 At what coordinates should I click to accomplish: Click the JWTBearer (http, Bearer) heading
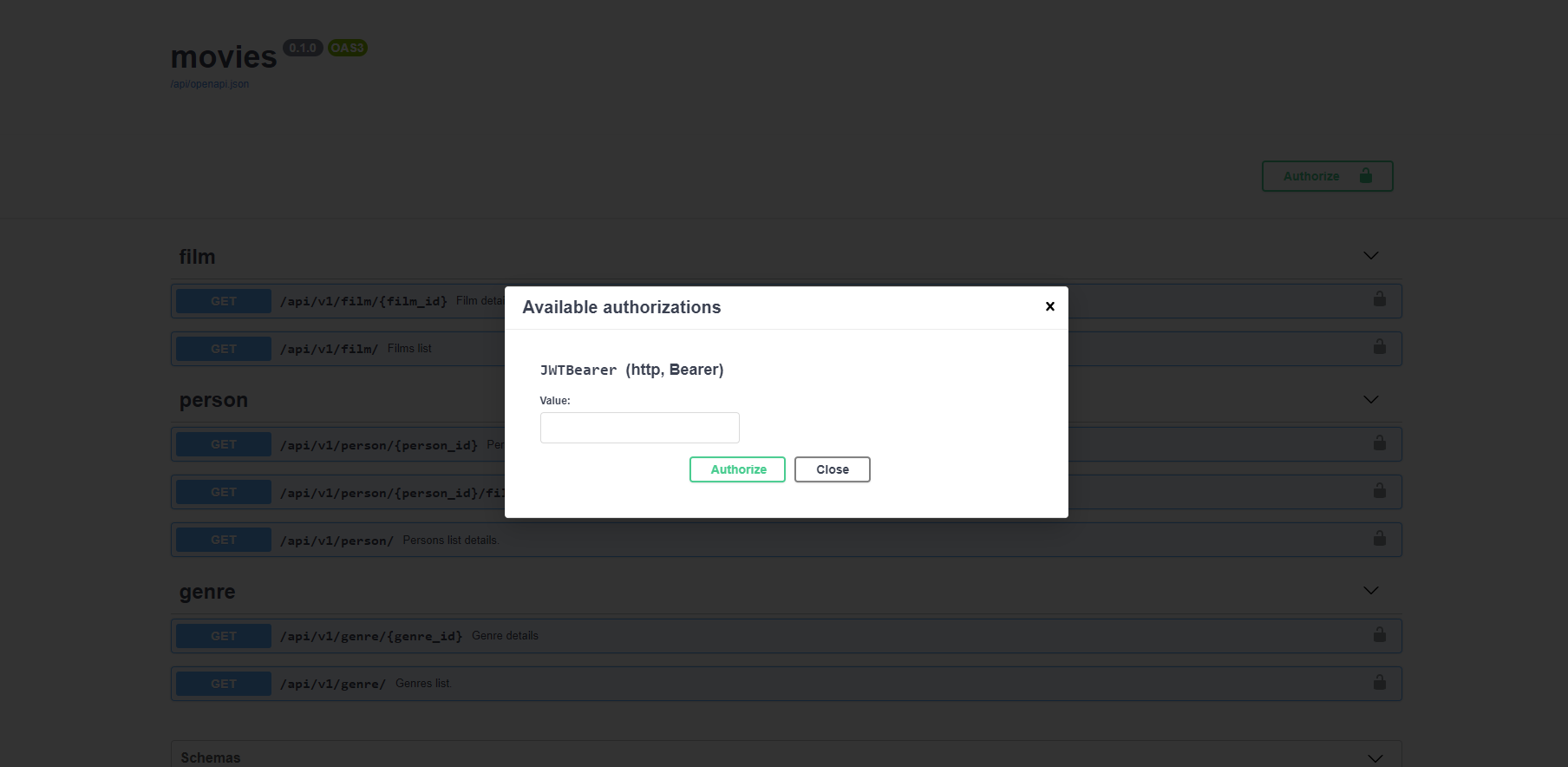[x=631, y=370]
